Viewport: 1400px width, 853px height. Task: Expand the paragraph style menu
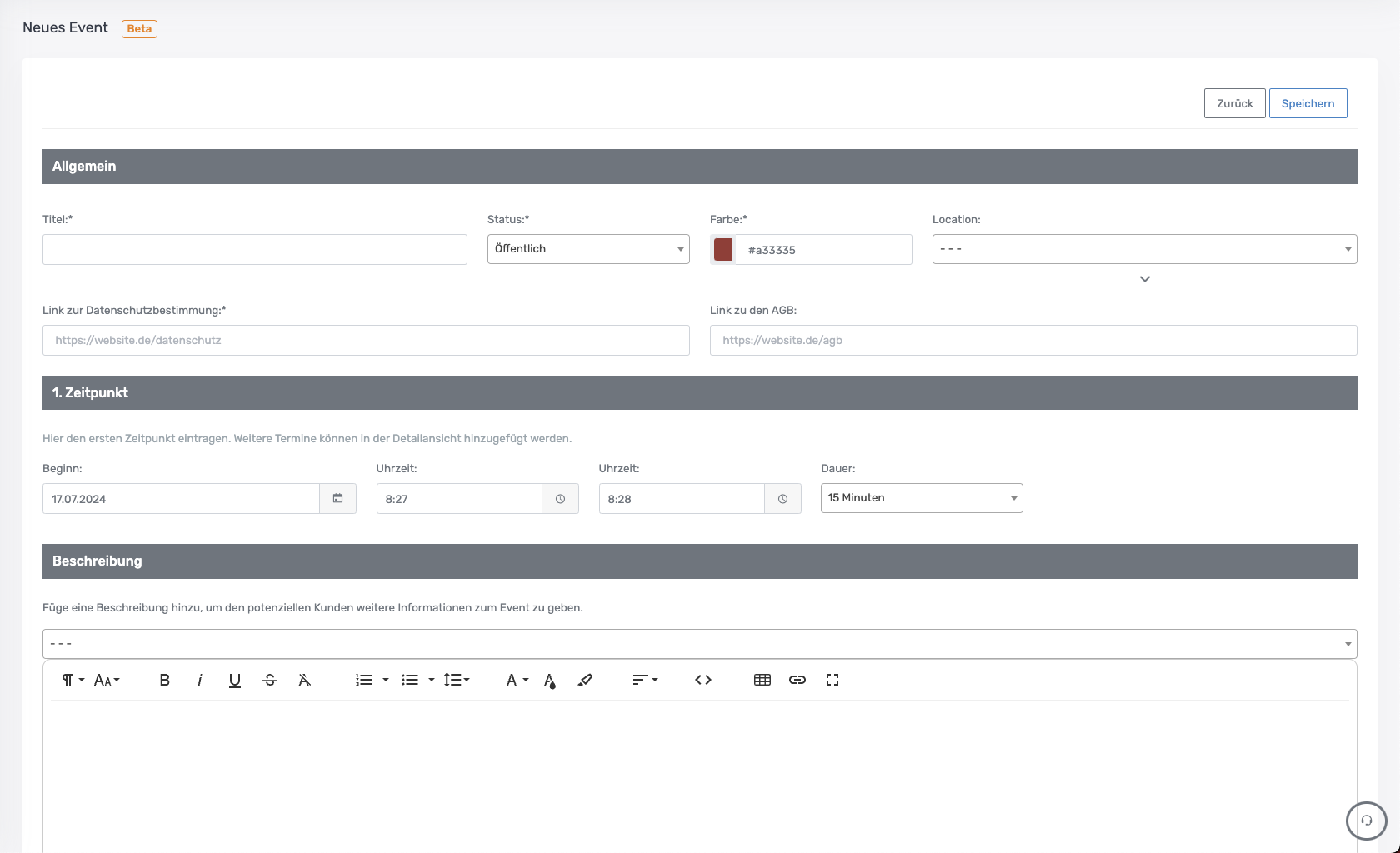[x=72, y=680]
